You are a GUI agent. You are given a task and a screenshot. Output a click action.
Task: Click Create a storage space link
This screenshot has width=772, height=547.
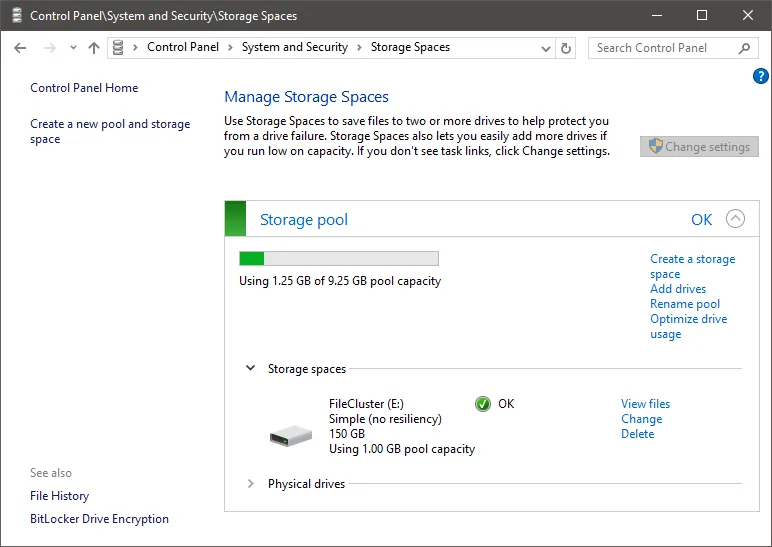point(692,266)
